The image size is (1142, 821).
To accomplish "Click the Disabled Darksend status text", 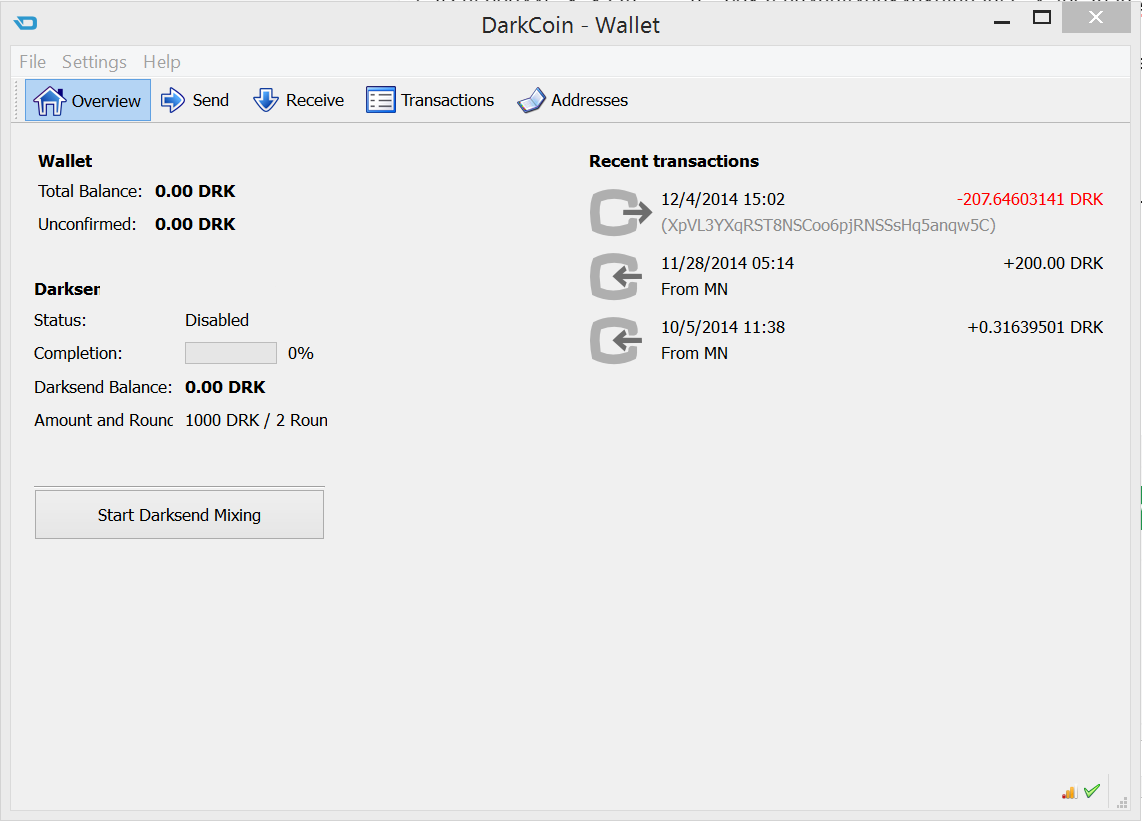I will [217, 320].
